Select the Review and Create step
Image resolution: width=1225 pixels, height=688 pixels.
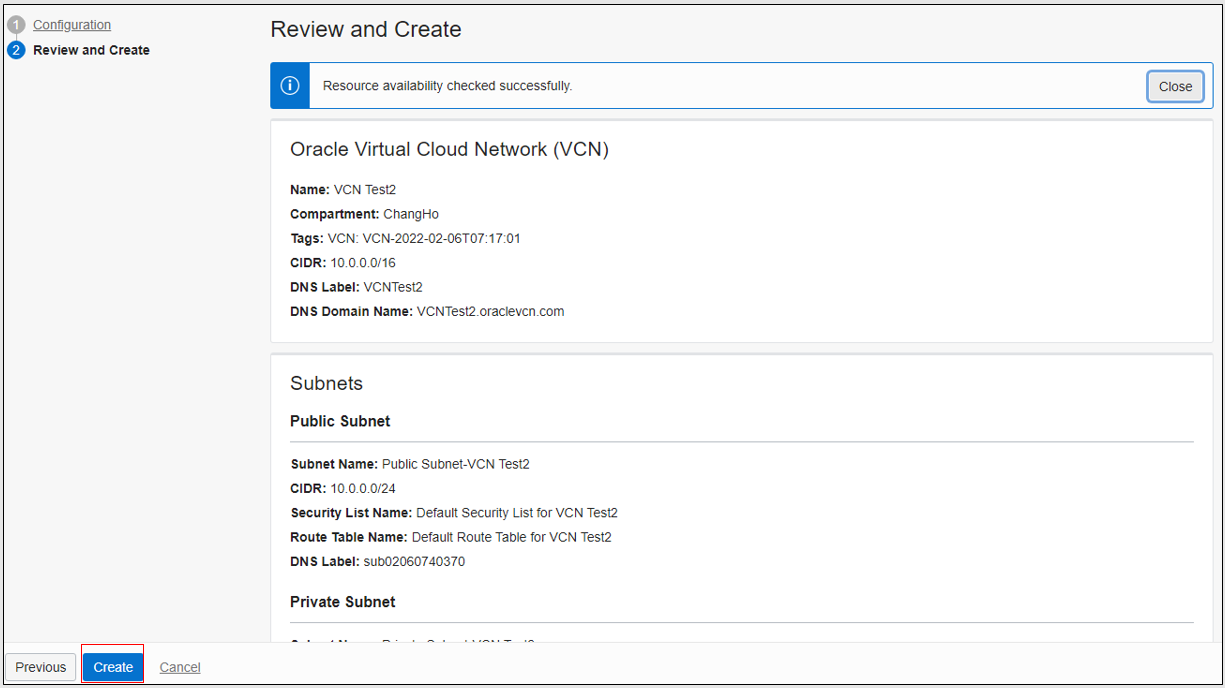91,50
